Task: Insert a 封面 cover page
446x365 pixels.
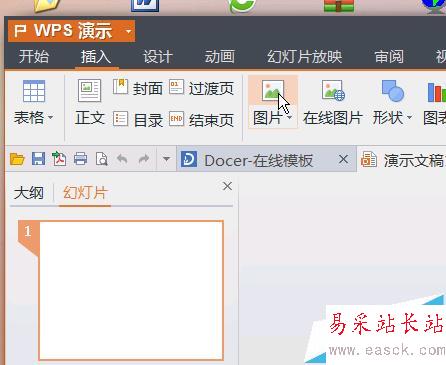Action: pyautogui.click(x=138, y=88)
